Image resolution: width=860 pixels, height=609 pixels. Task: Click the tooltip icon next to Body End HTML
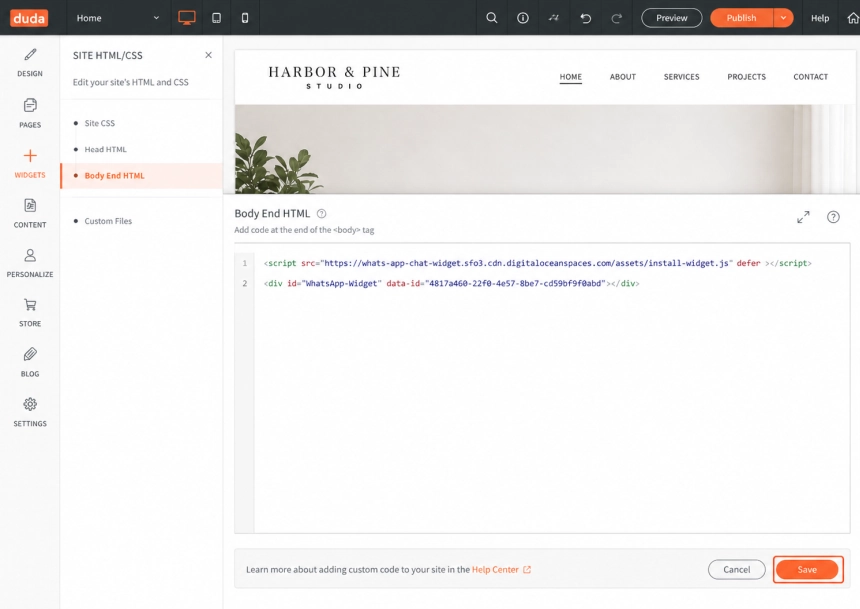tap(321, 213)
